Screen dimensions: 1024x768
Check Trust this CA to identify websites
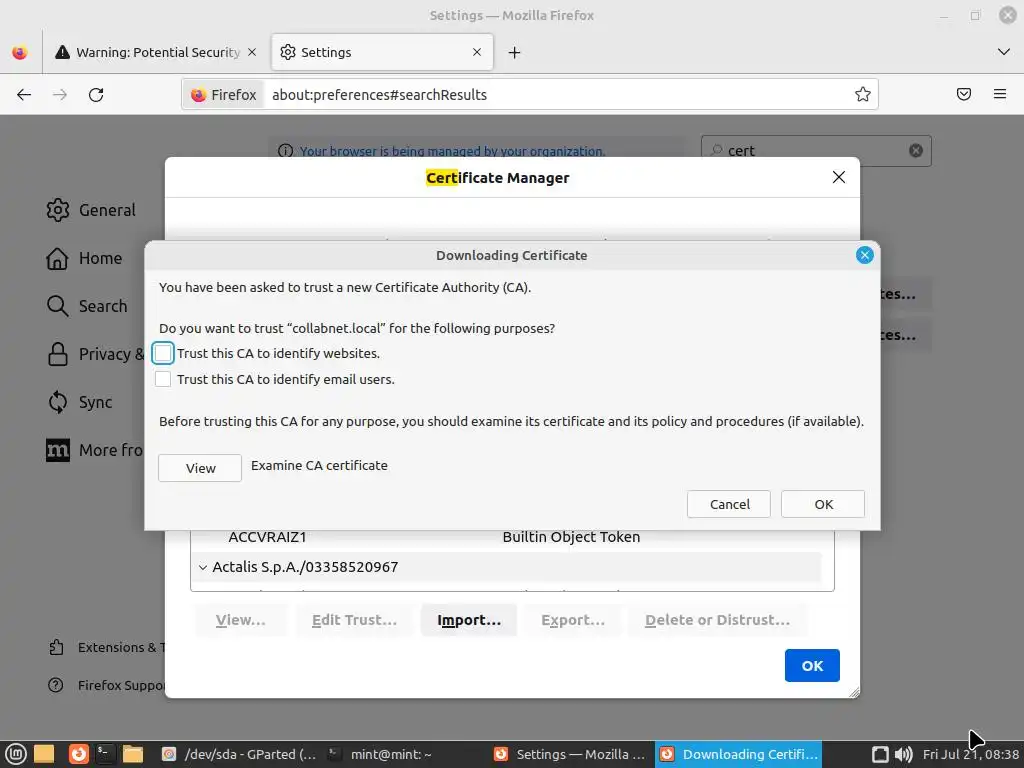[163, 353]
